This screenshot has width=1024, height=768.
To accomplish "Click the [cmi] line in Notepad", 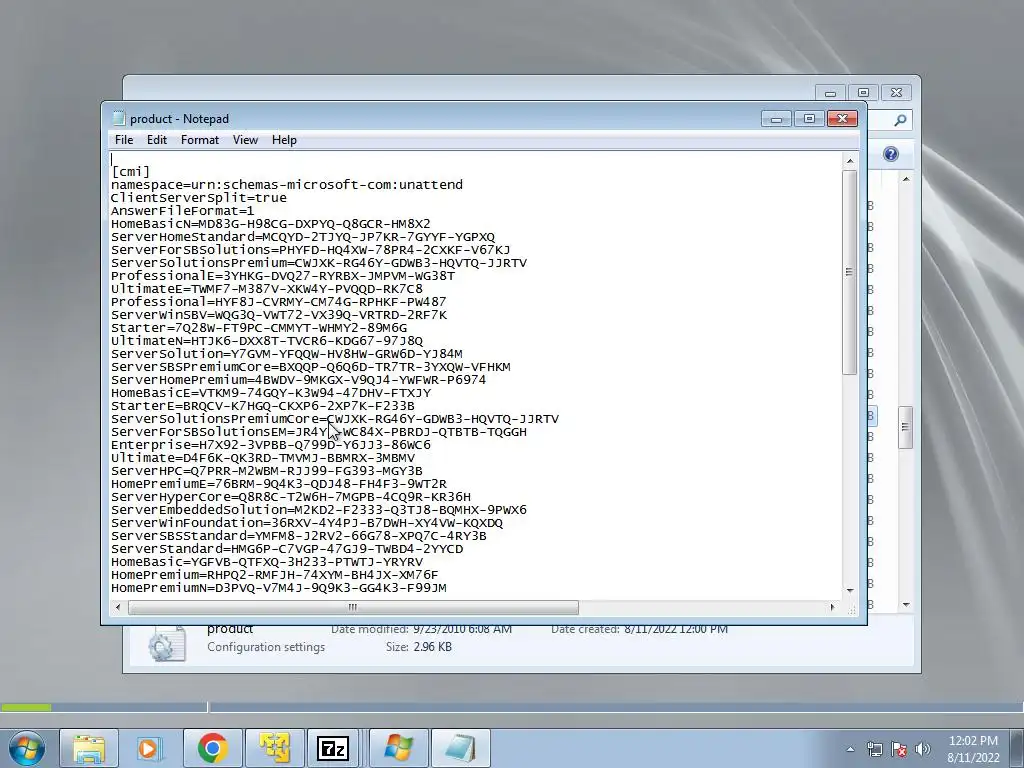I will click(131, 172).
